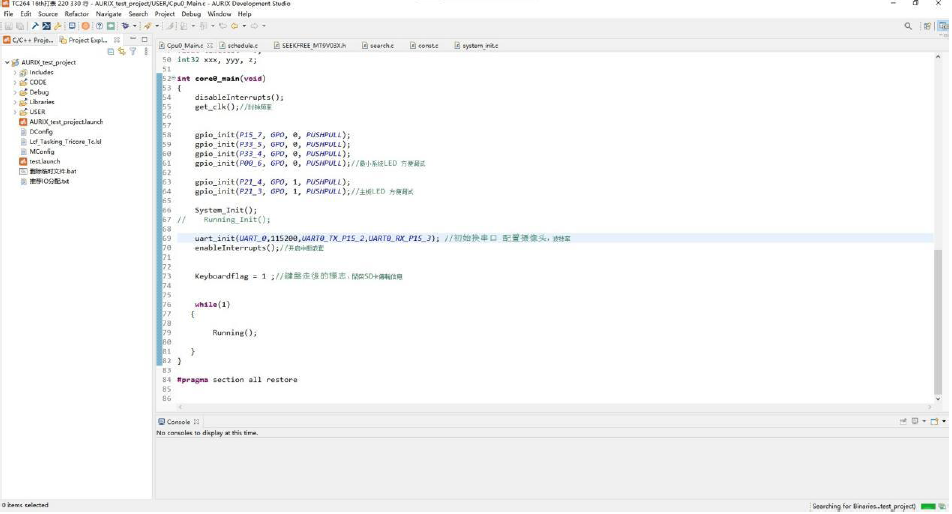Click the Save icon in main toolbar

[8, 26]
